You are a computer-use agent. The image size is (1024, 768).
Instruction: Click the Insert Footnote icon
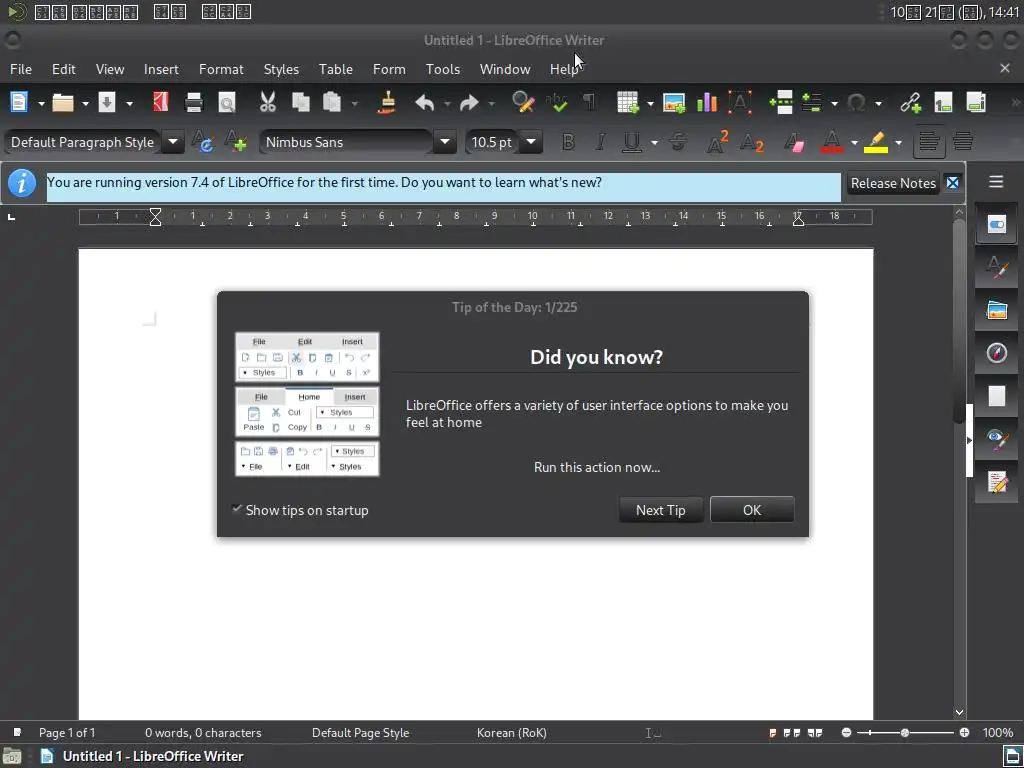coord(943,103)
